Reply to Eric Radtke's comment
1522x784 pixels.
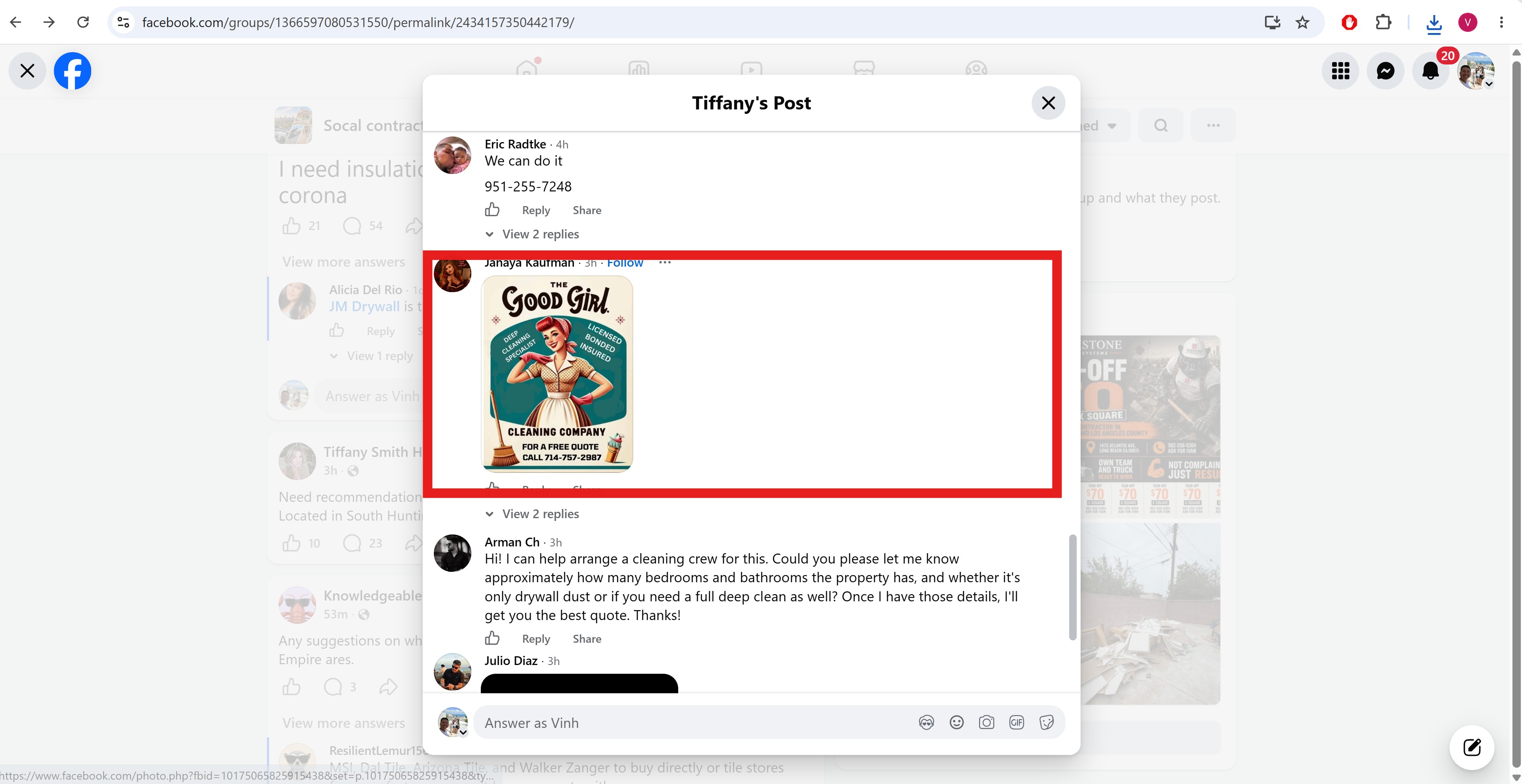[x=536, y=211]
